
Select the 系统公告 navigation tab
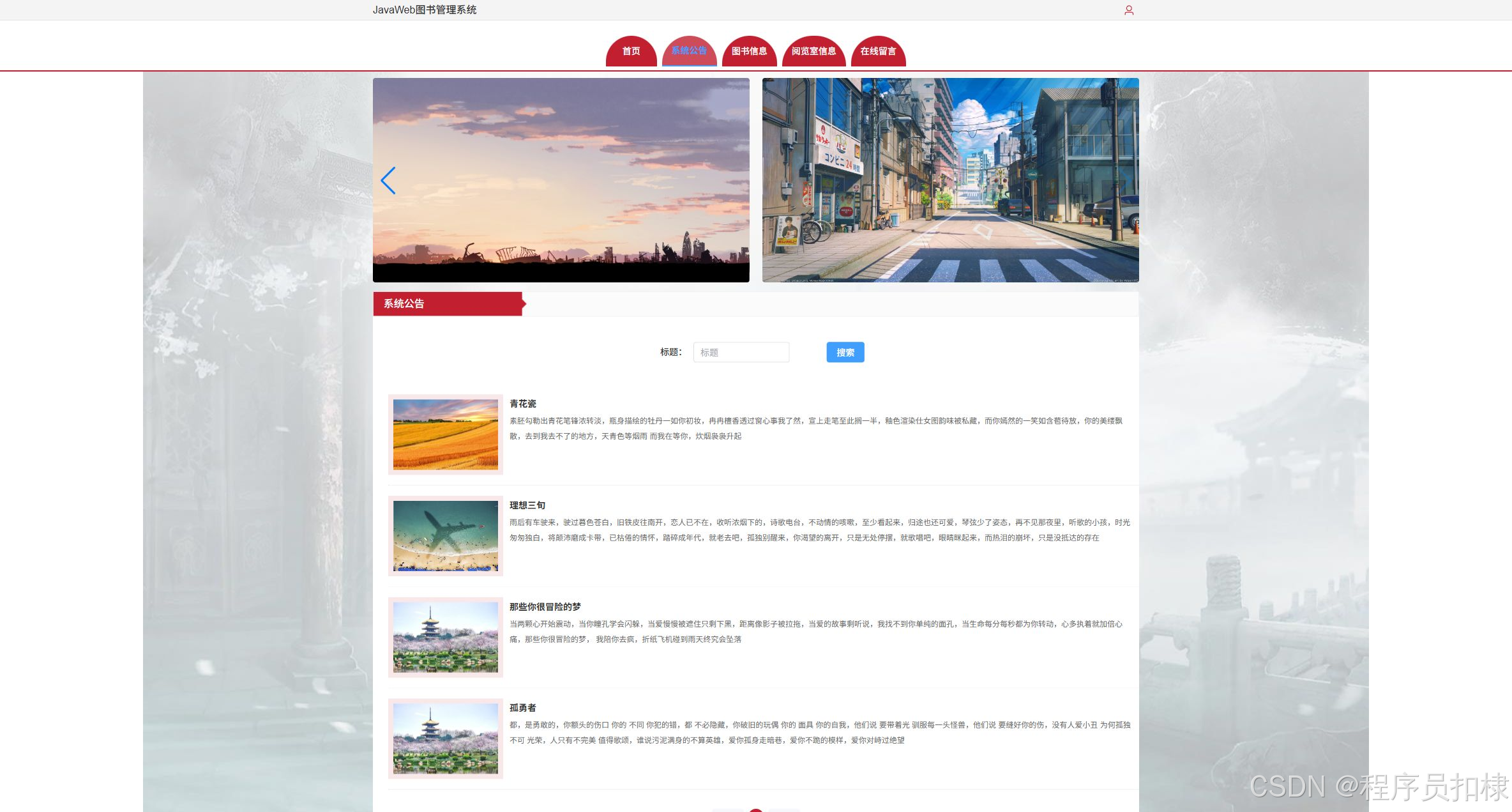click(689, 51)
